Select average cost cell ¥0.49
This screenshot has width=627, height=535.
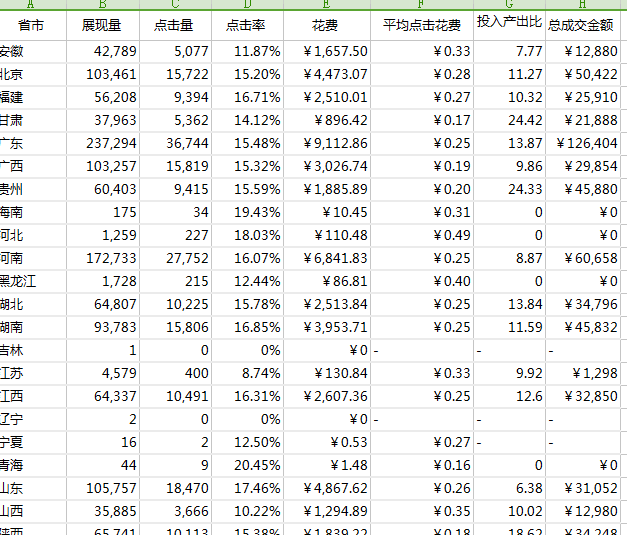pyautogui.click(x=422, y=236)
